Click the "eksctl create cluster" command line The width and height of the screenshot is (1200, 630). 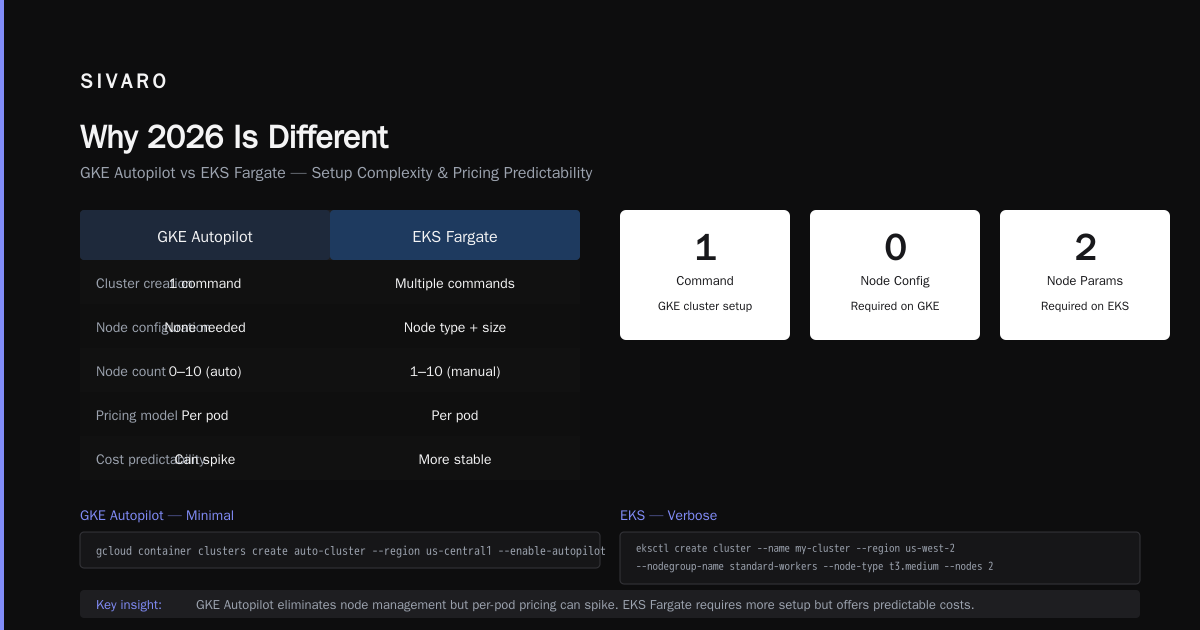coord(795,549)
